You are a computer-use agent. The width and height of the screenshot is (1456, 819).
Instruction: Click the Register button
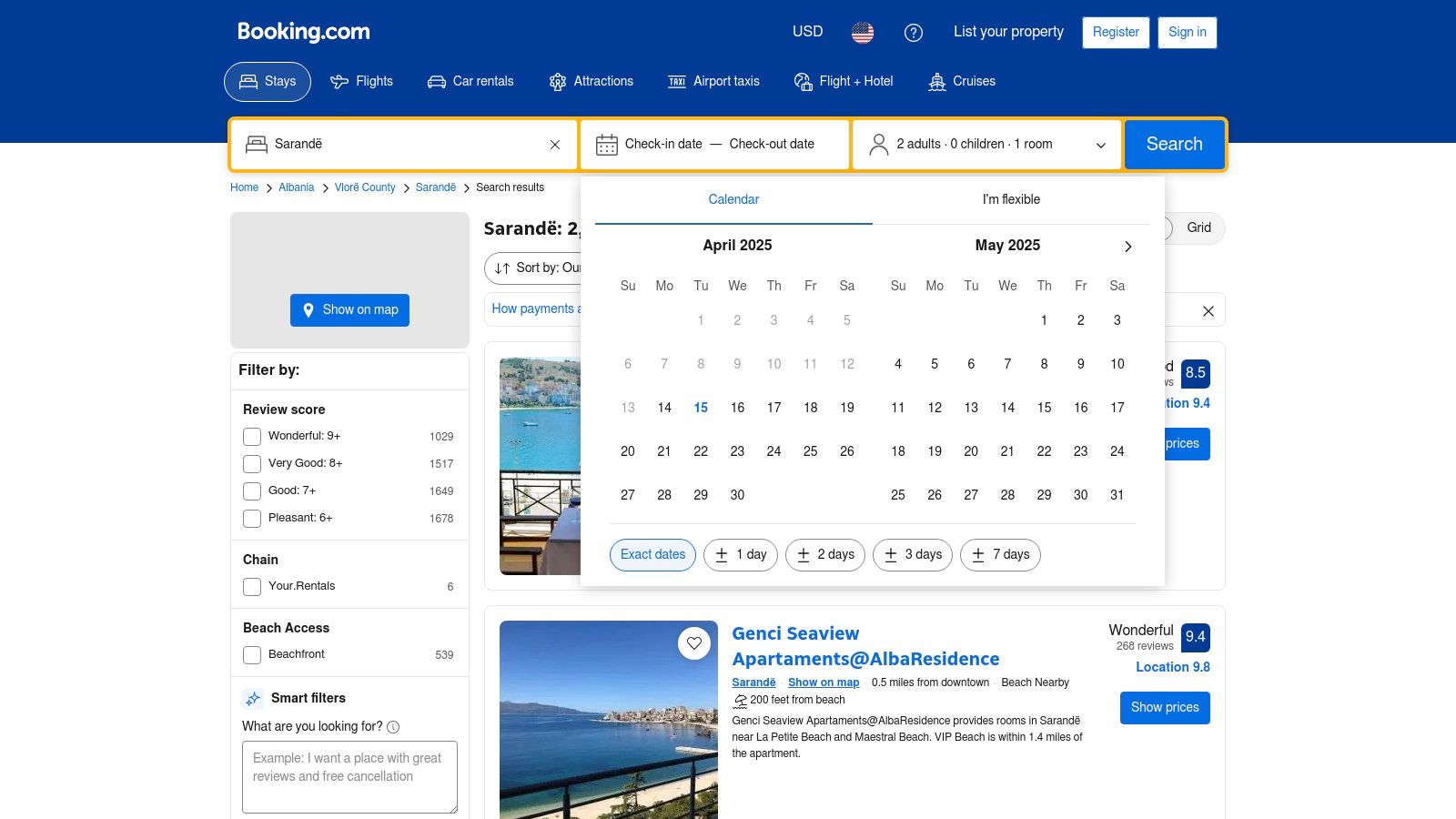point(1116,33)
